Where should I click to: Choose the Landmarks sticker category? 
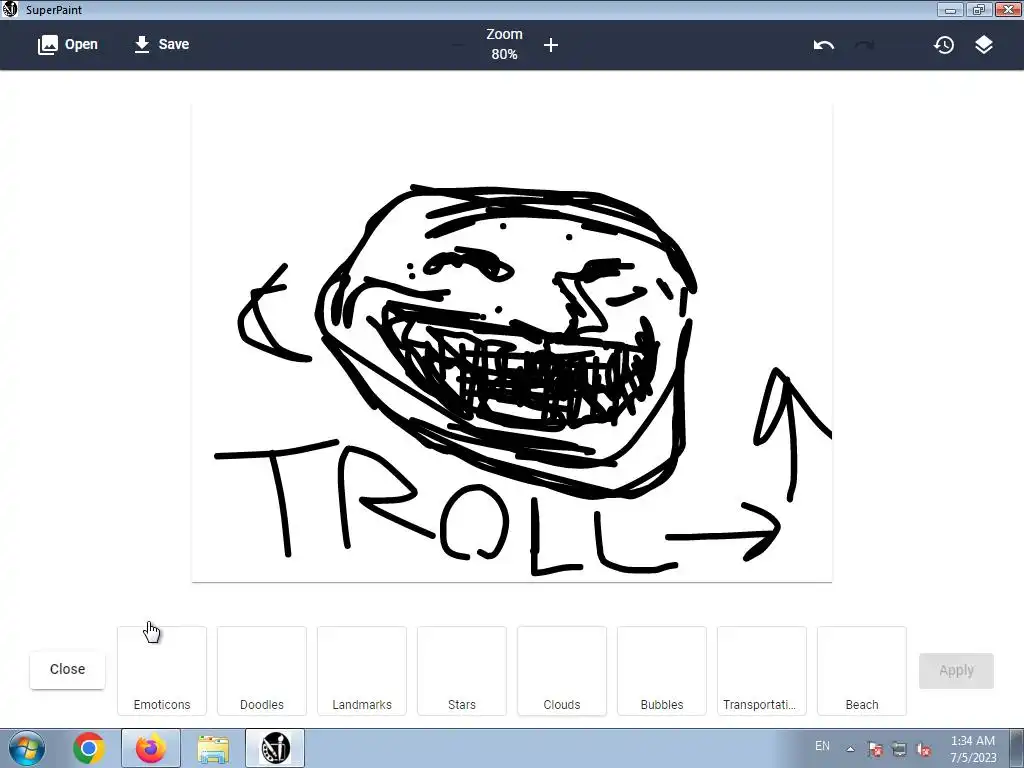[x=362, y=671]
